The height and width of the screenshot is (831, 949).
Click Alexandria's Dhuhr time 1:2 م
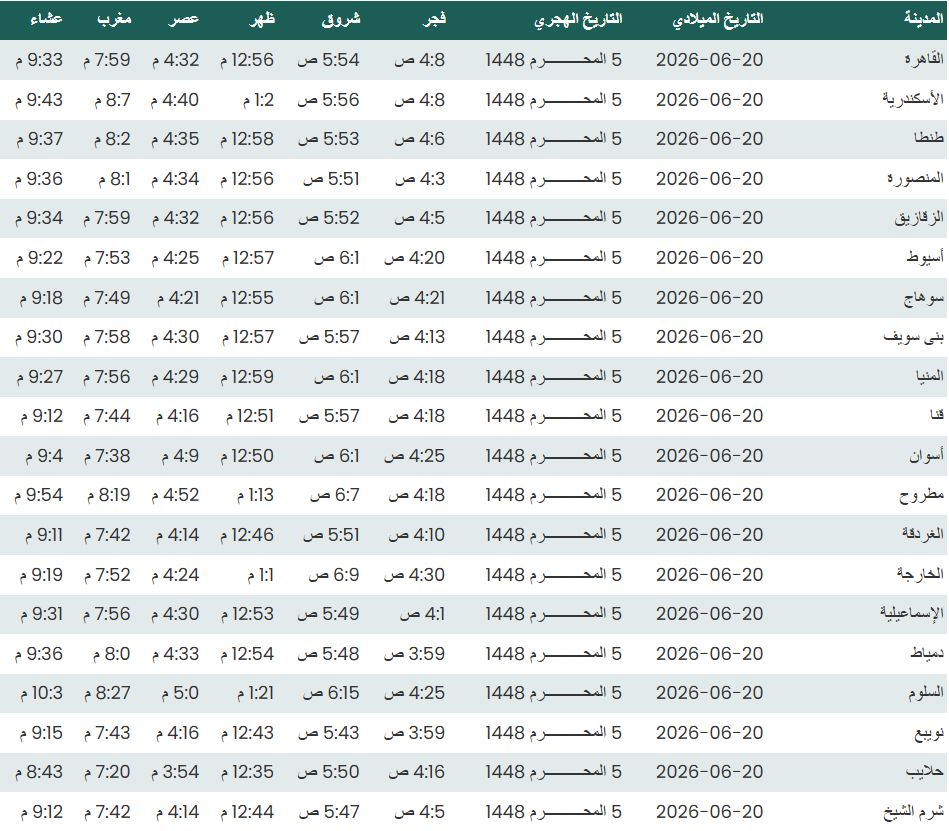point(258,100)
